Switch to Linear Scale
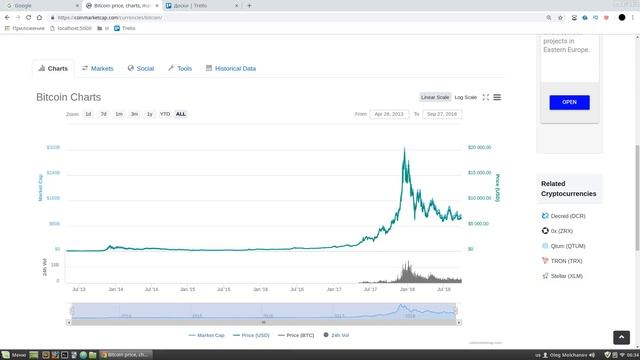This screenshot has height=360, width=640. tap(435, 97)
